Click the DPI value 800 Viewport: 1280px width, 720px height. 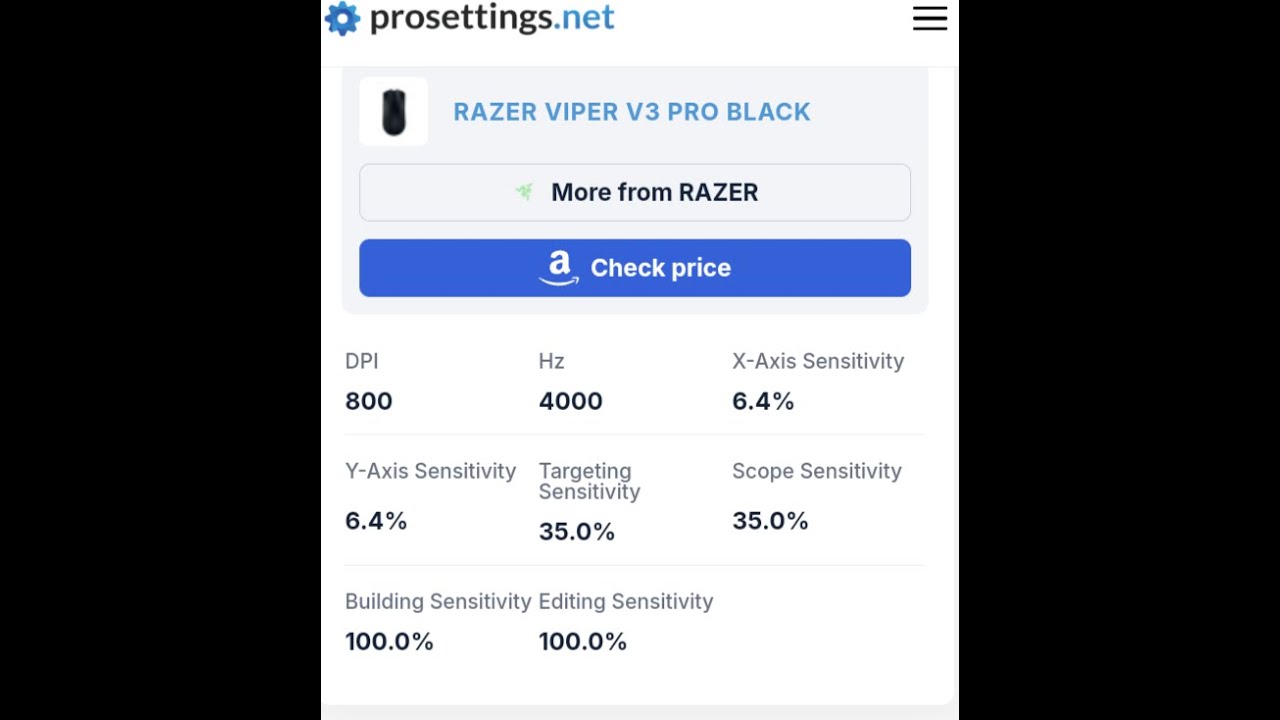coord(369,401)
